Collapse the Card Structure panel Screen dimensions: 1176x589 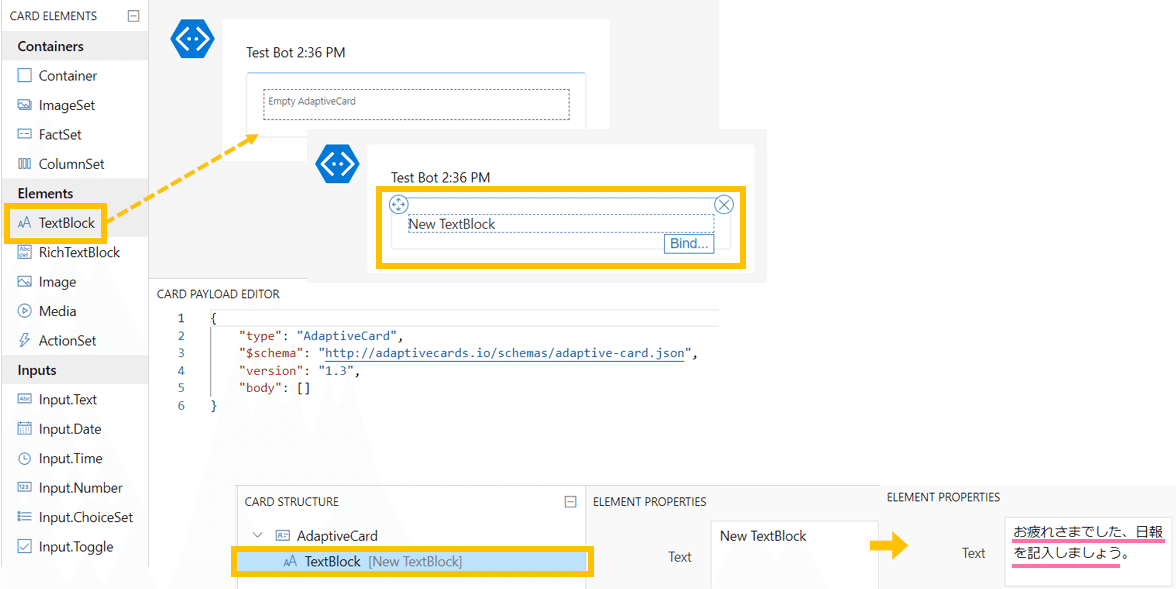point(570,501)
